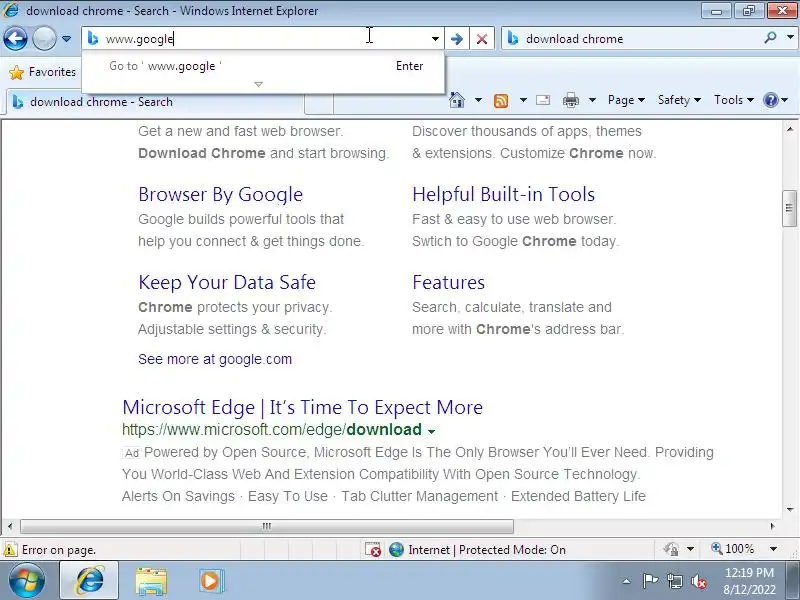Screen dimensions: 800x600
Task: Click the Forward navigation arrow button
Action: click(44, 38)
